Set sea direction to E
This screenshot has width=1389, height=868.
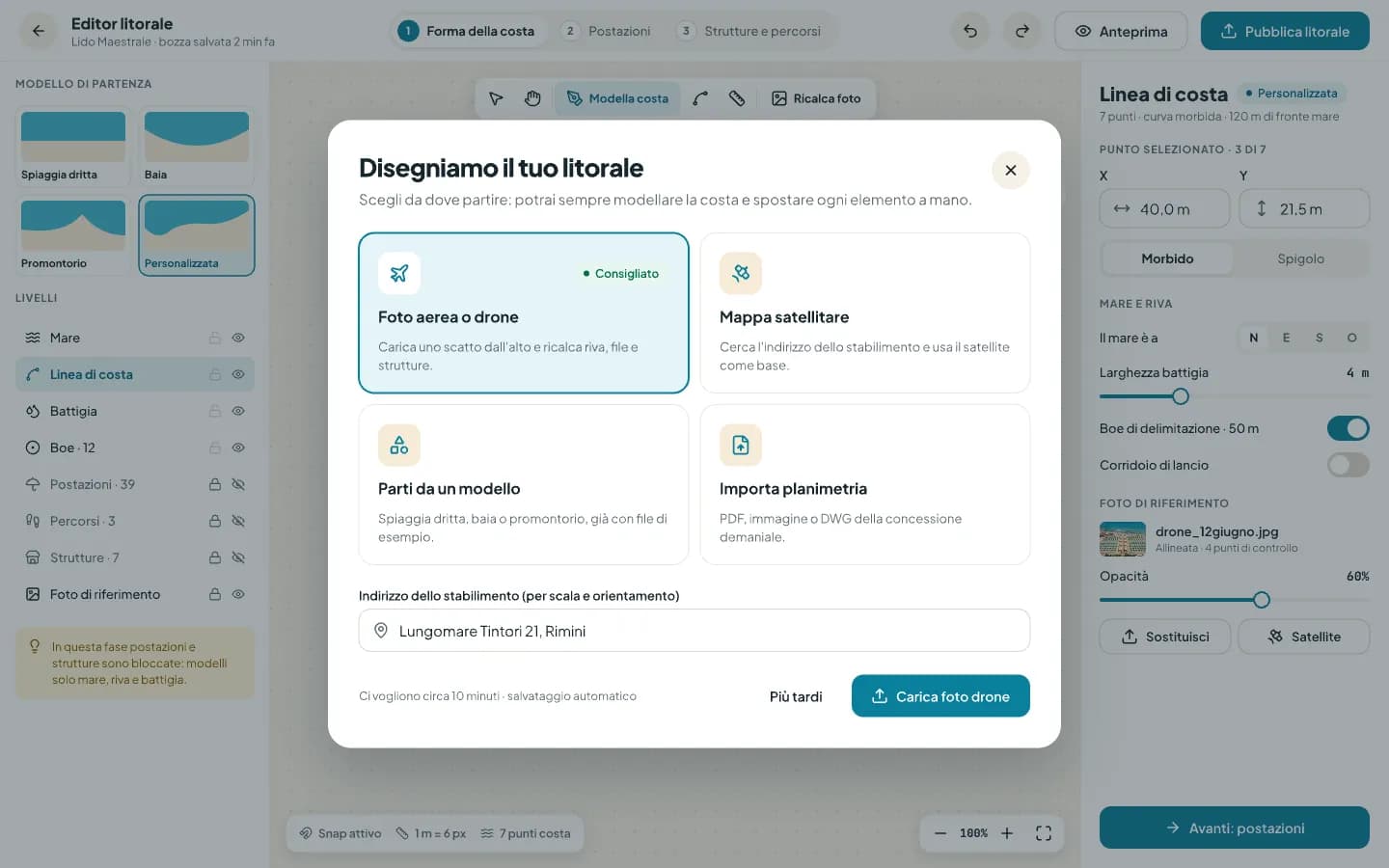pos(1286,338)
